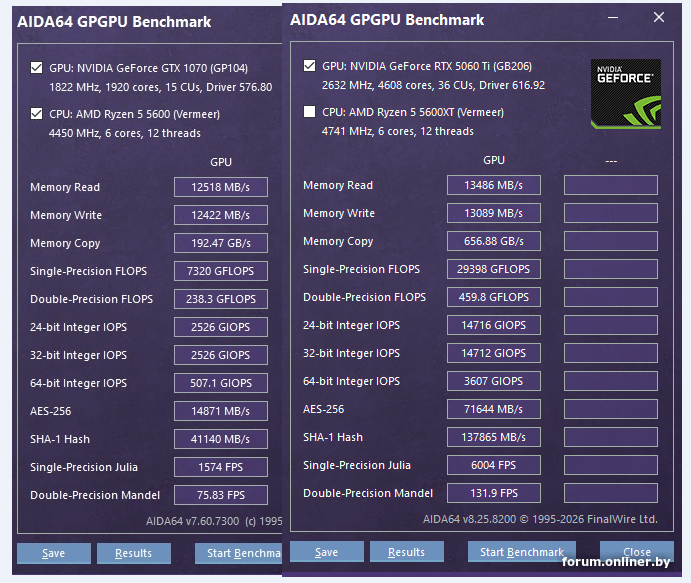Viewport: 691px width, 583px height.
Task: Select 41140 MB/s SHA-1 value
Action: (221, 439)
